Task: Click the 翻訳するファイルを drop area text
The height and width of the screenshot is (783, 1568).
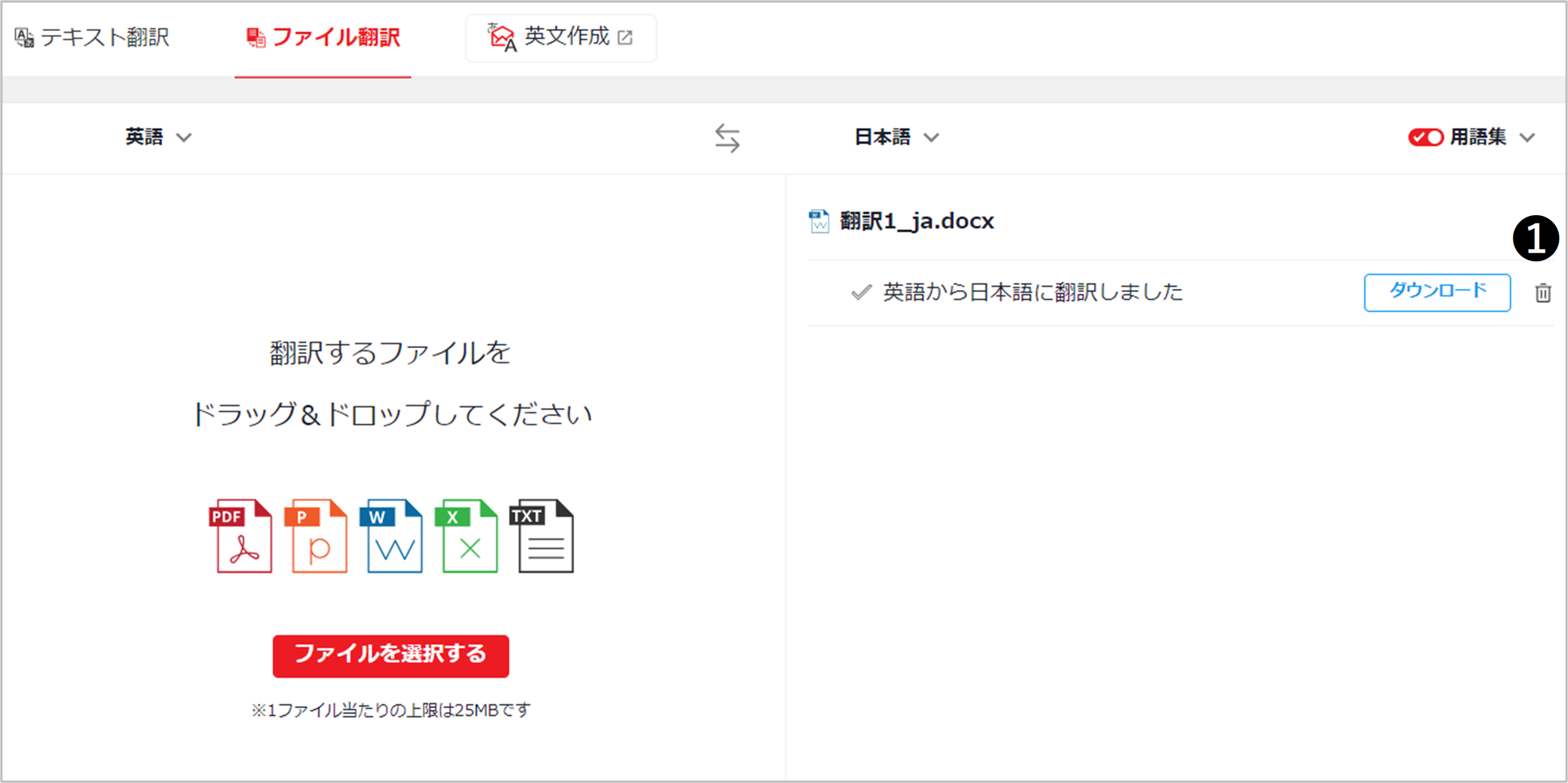Action: [x=390, y=353]
